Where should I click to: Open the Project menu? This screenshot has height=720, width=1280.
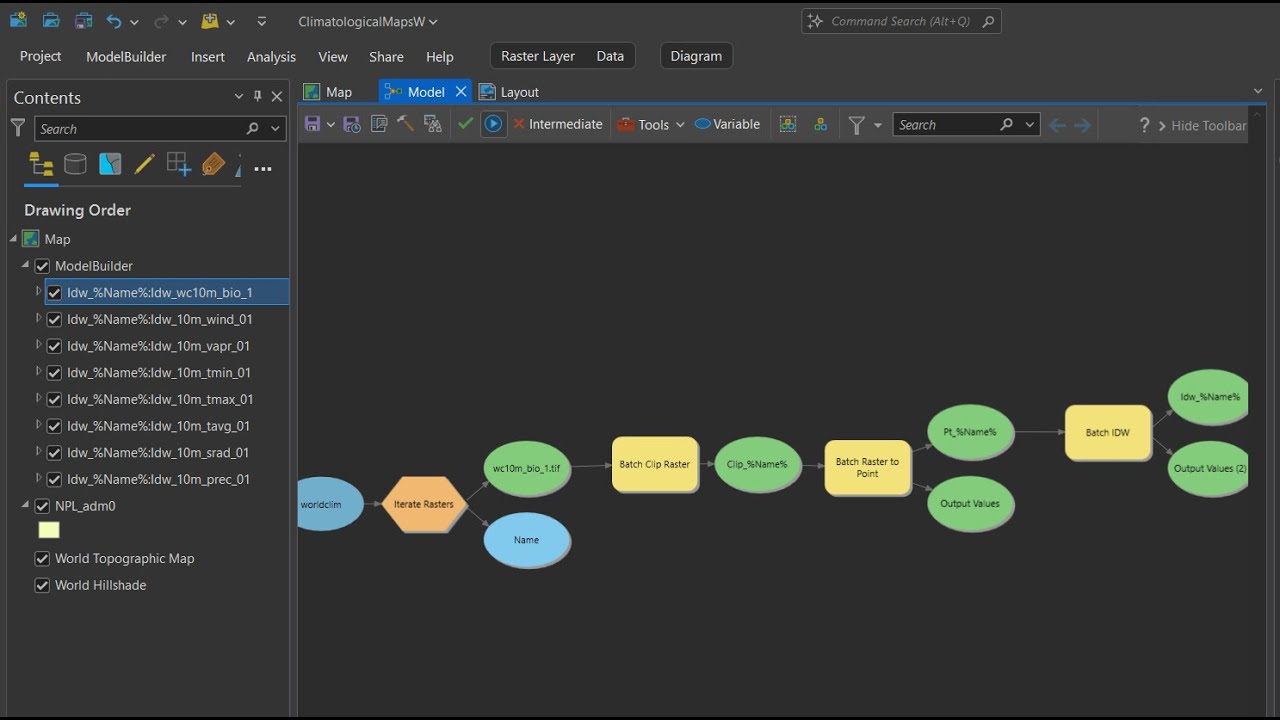tap(41, 56)
